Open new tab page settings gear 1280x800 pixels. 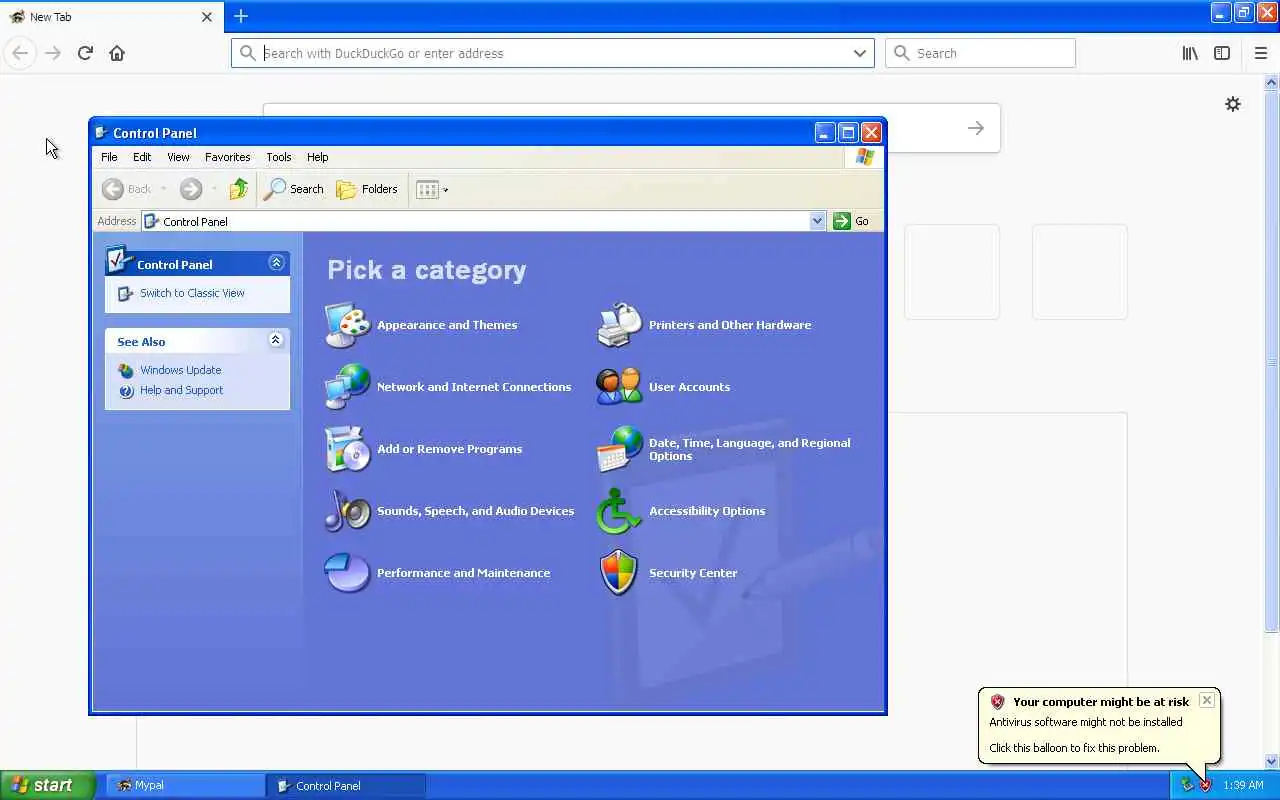pyautogui.click(x=1233, y=104)
